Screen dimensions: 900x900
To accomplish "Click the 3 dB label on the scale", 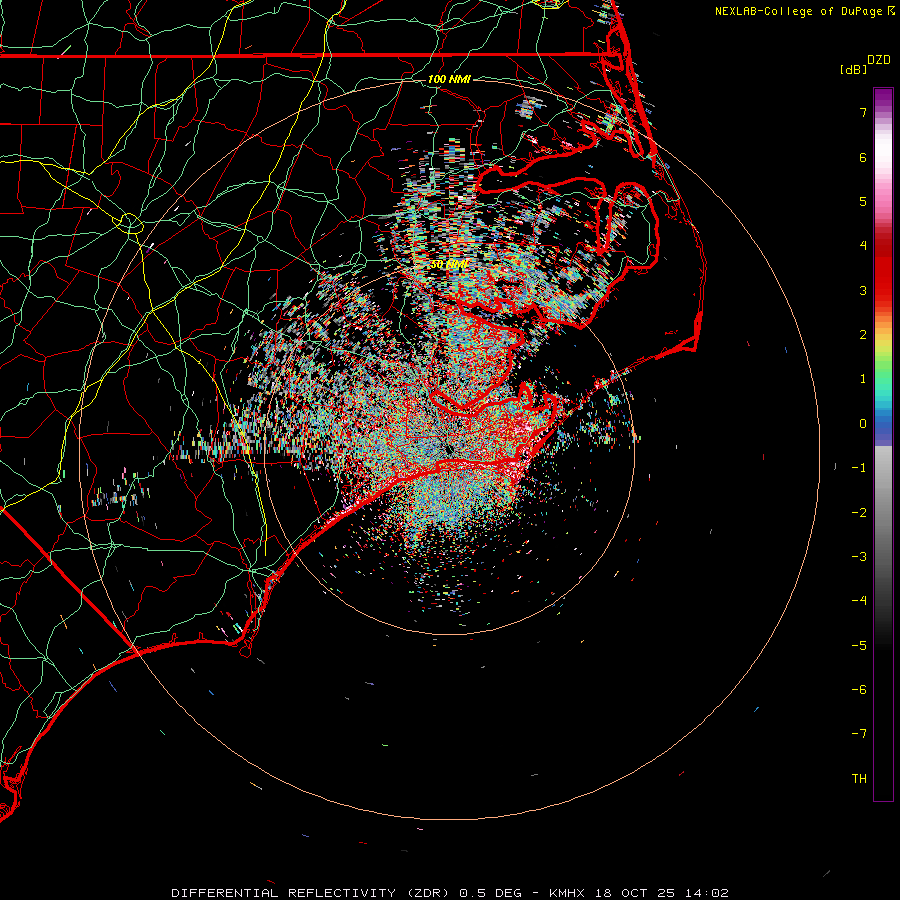I will click(863, 290).
